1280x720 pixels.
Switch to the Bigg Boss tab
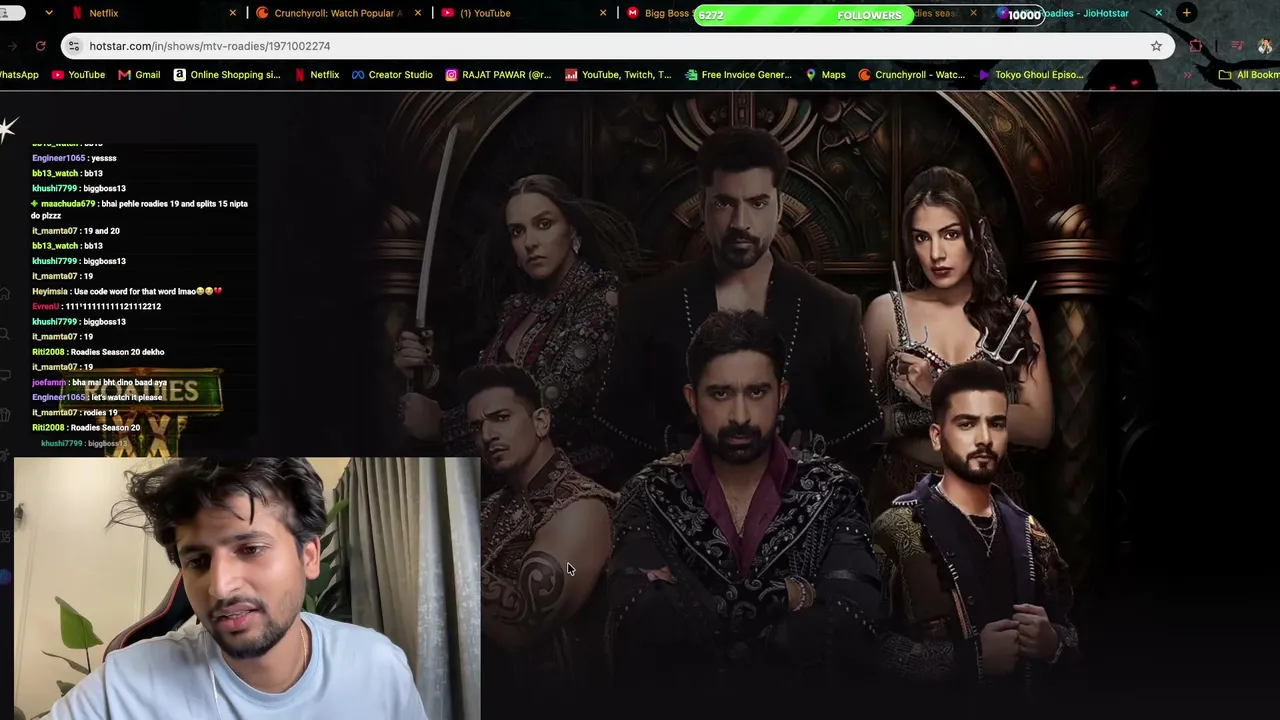tap(660, 13)
